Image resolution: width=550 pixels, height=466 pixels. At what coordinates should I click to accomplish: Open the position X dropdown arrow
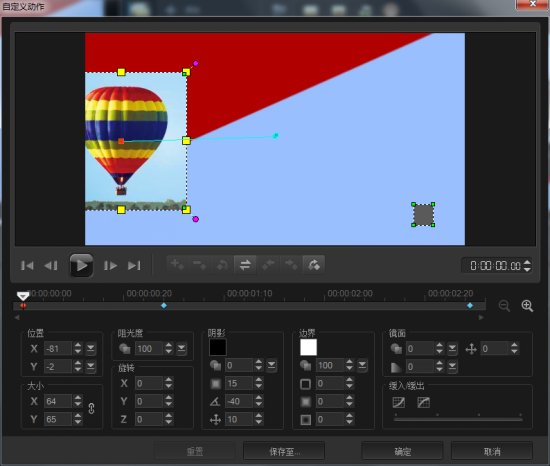tap(90, 348)
